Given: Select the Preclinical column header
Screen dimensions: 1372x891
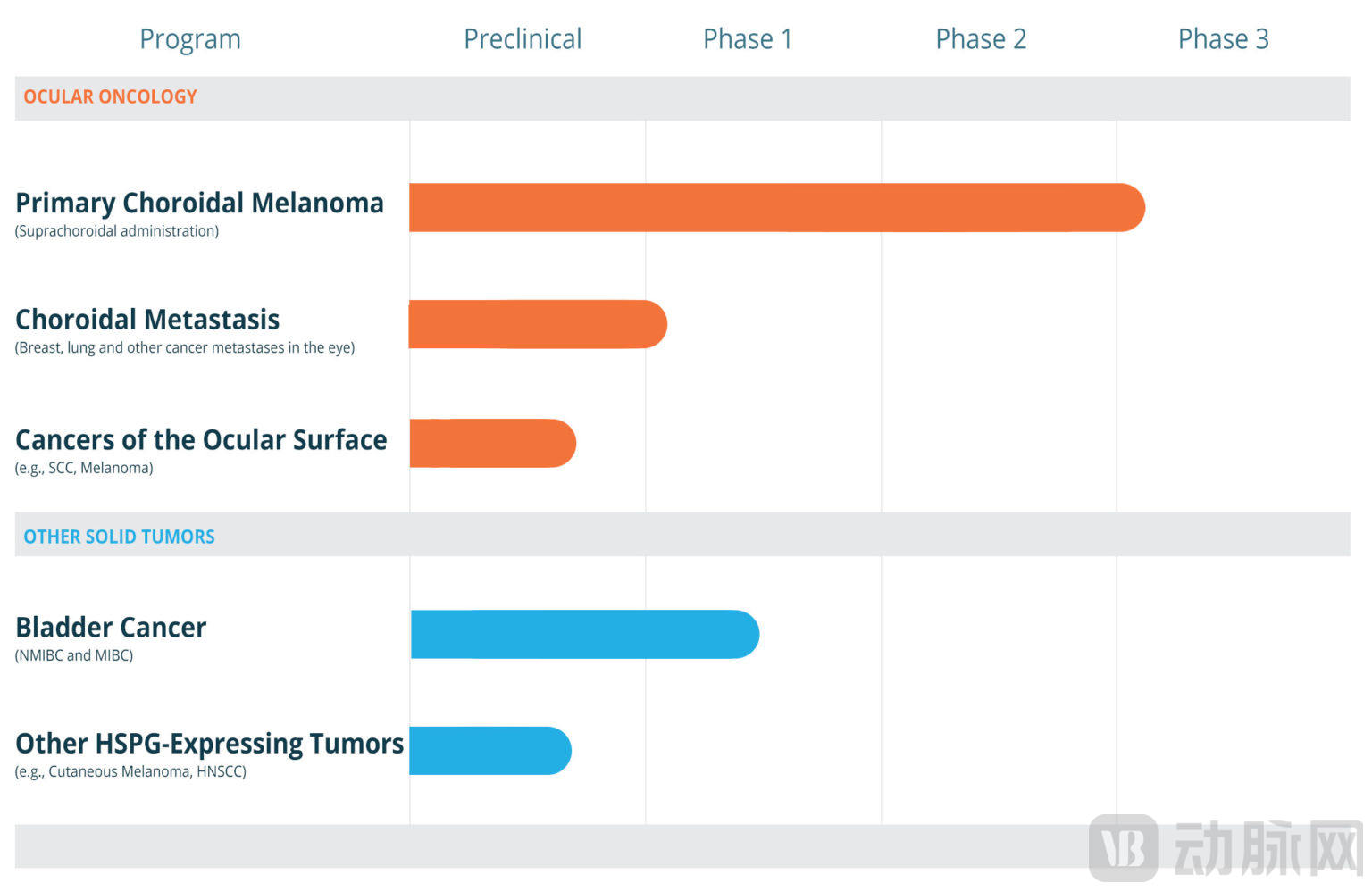Looking at the screenshot, I should (x=523, y=39).
